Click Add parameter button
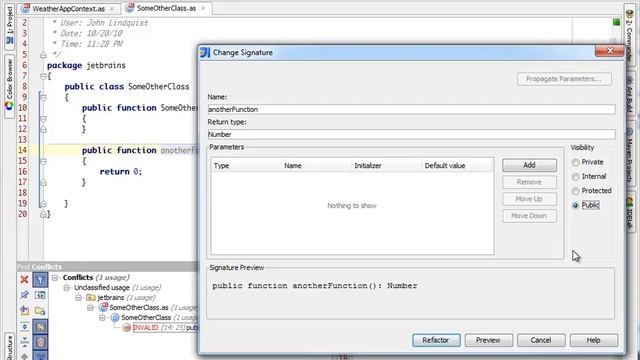 click(529, 165)
